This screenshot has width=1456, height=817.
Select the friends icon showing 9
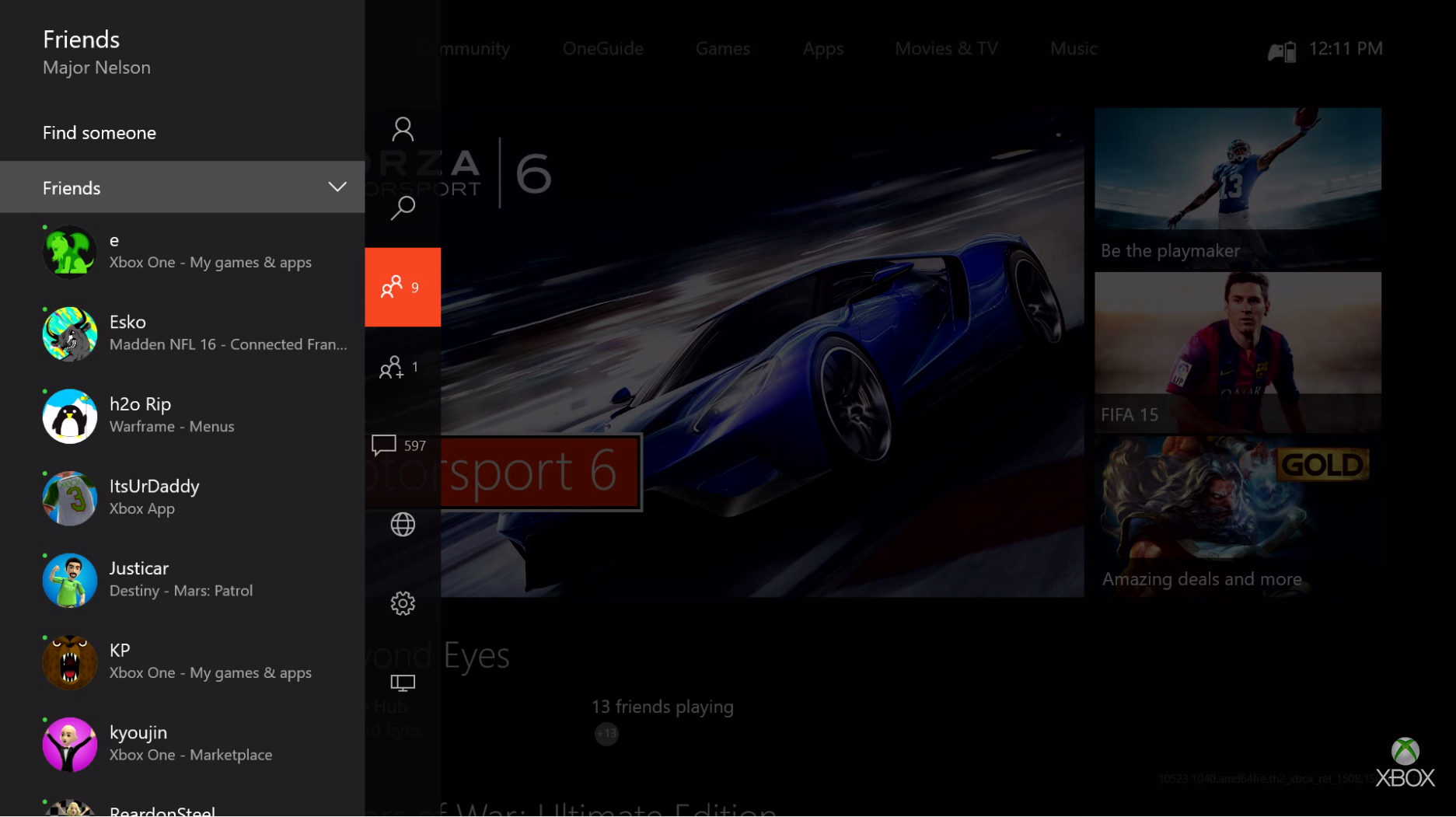[403, 287]
